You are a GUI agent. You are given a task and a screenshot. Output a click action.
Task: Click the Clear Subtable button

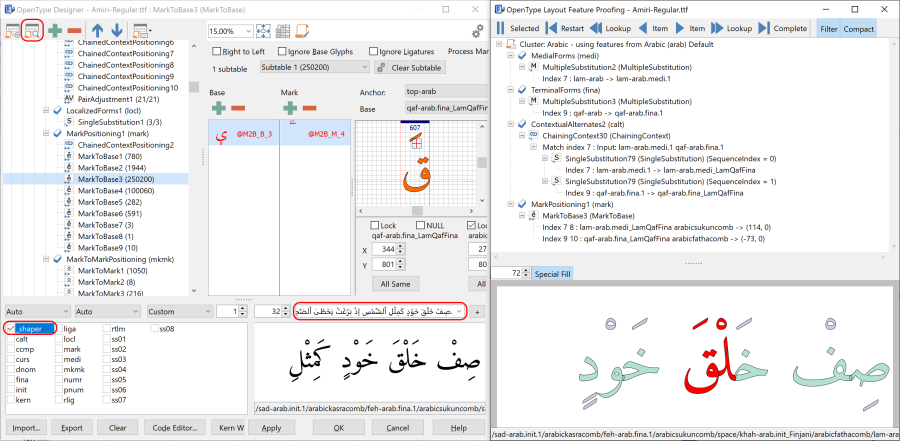tap(410, 68)
